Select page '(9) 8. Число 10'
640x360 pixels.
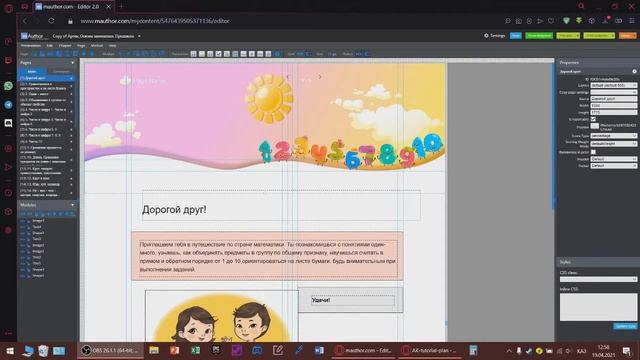47,142
